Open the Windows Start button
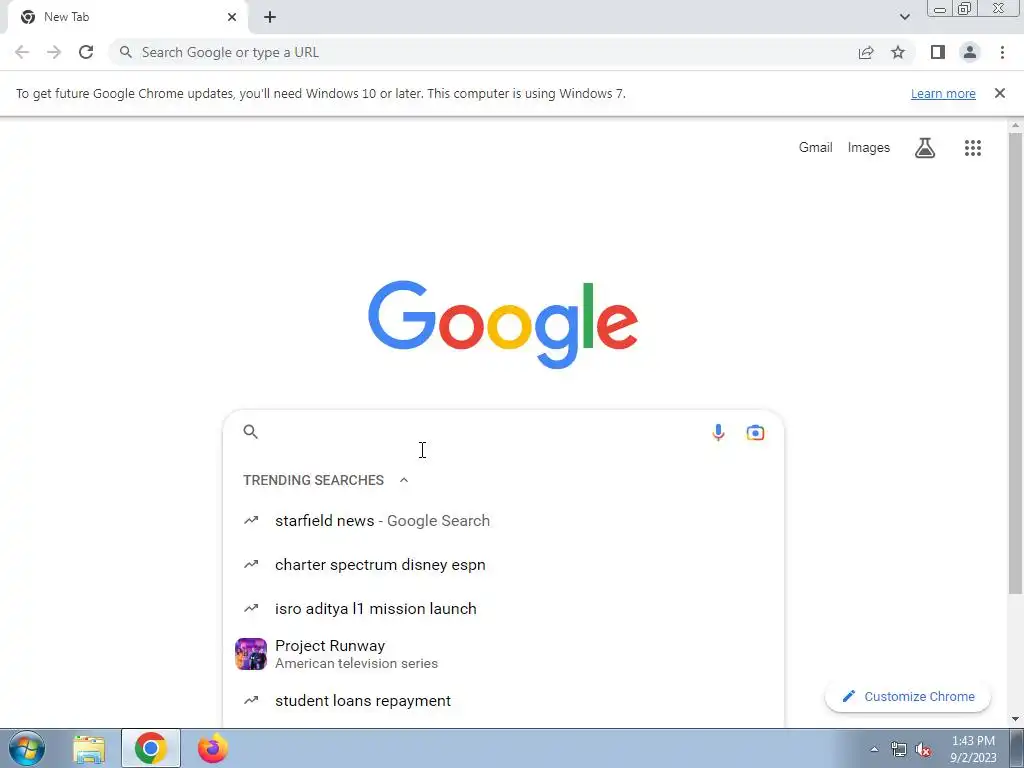Screen dimensions: 1024x768 pos(27,748)
